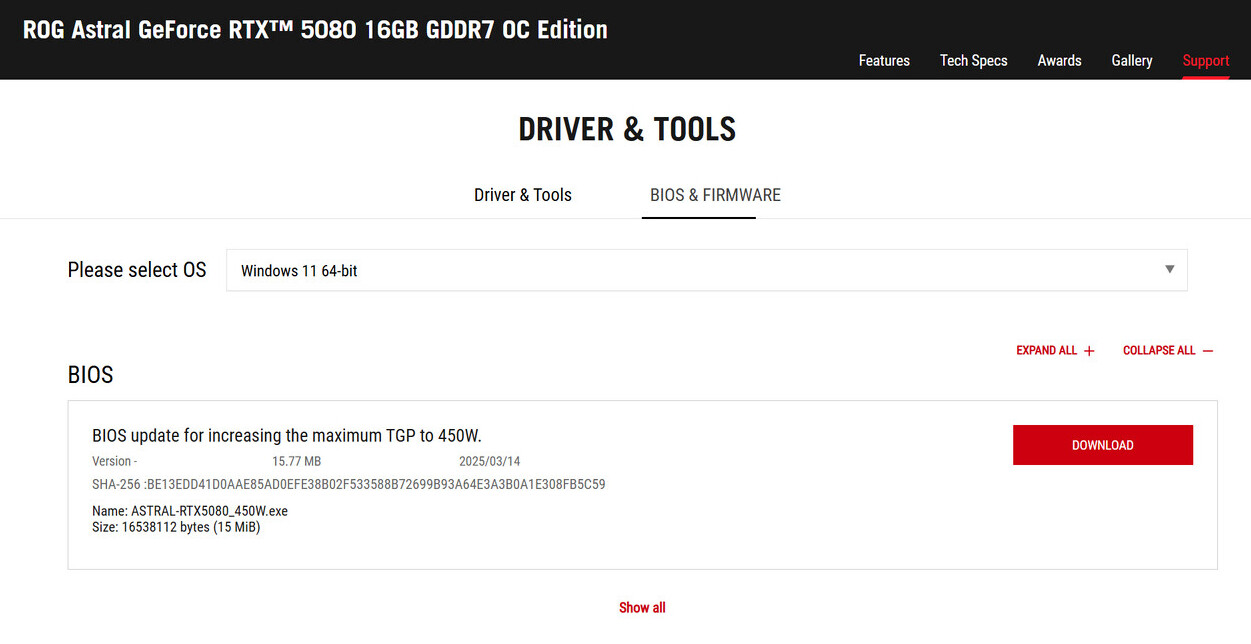Viewport: 1251px width, 644px height.
Task: Select the BIOS & FIRMWARE tab
Action: [x=715, y=195]
